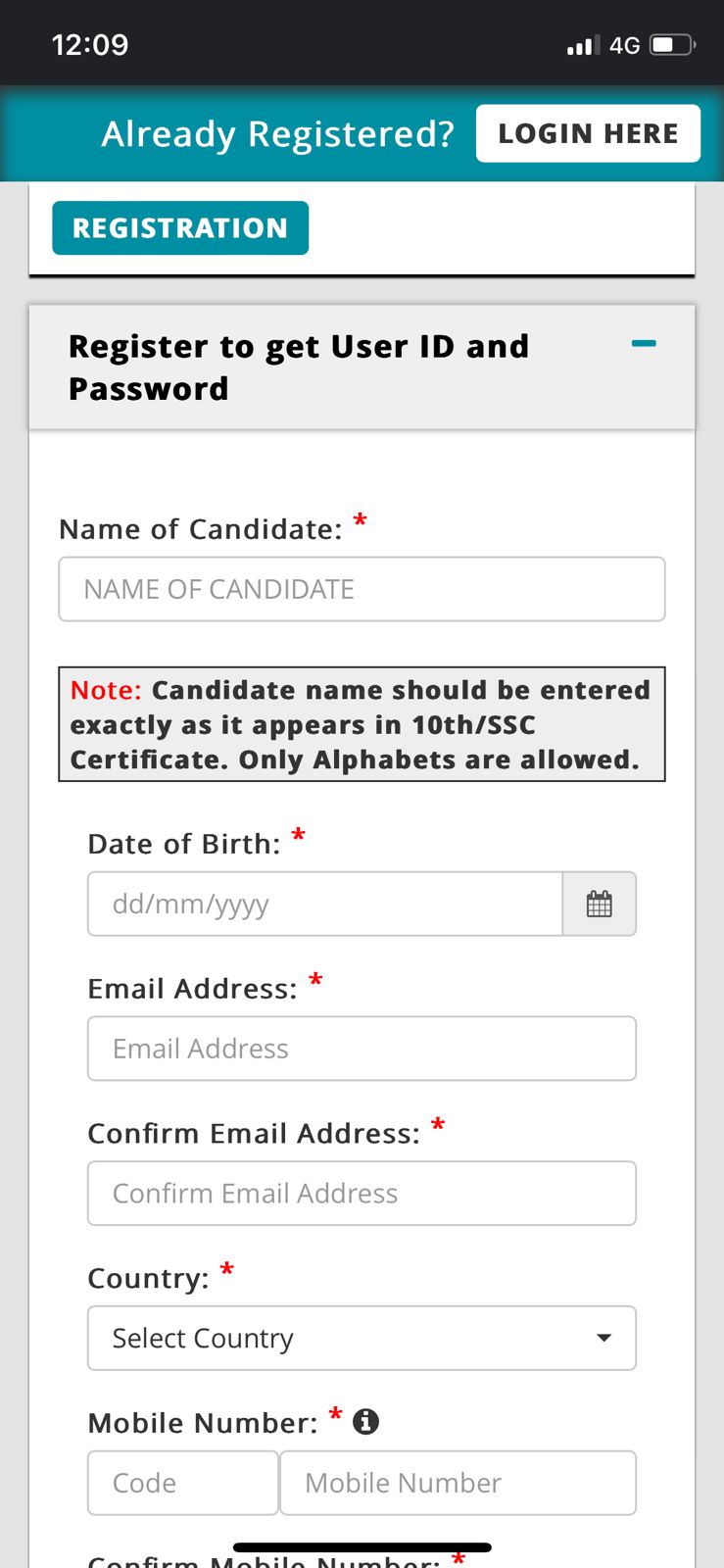Click the 4G network indicator
The width and height of the screenshot is (724, 1568).
pyautogui.click(x=624, y=44)
